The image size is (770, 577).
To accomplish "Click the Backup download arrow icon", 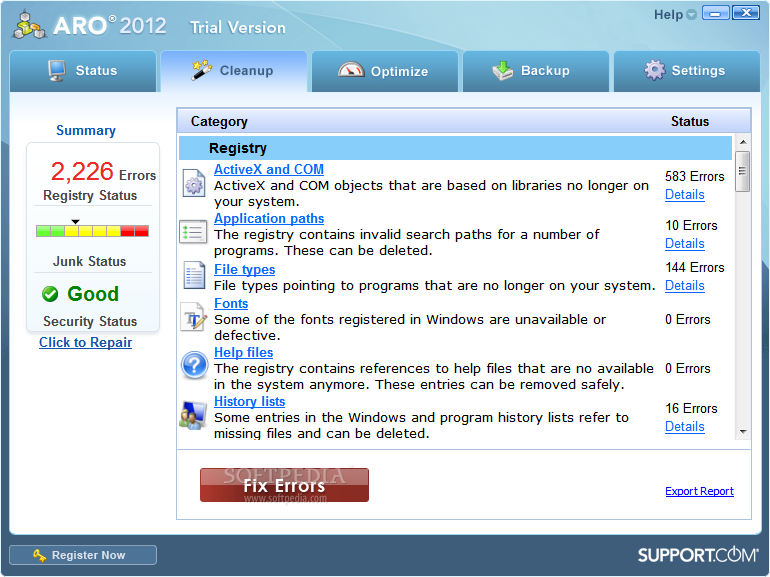I will [x=502, y=71].
